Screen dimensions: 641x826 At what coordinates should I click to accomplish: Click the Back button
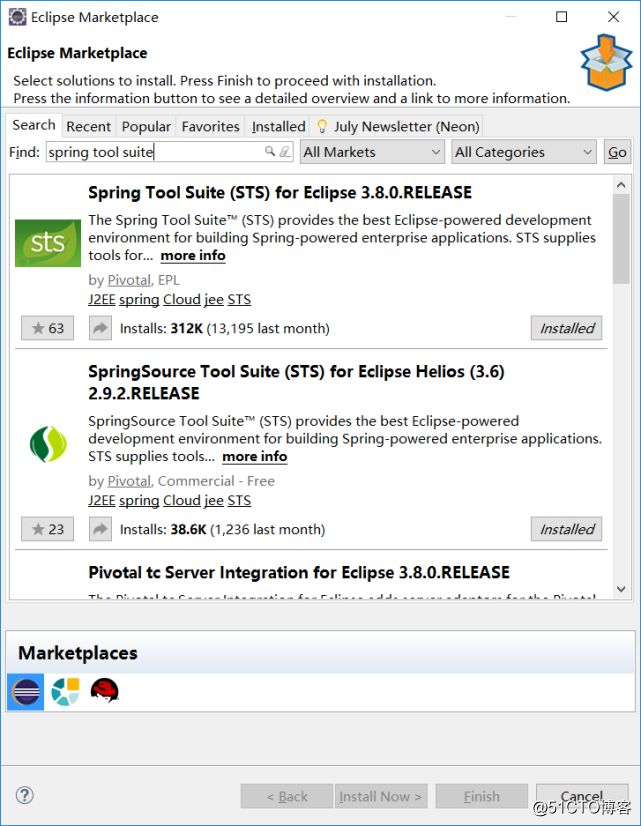(287, 796)
